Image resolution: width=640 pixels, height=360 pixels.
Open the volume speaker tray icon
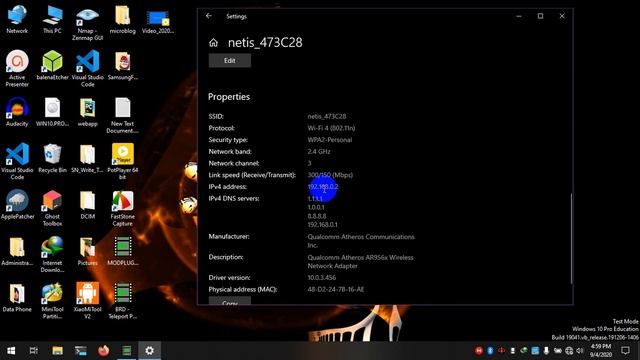click(x=580, y=351)
